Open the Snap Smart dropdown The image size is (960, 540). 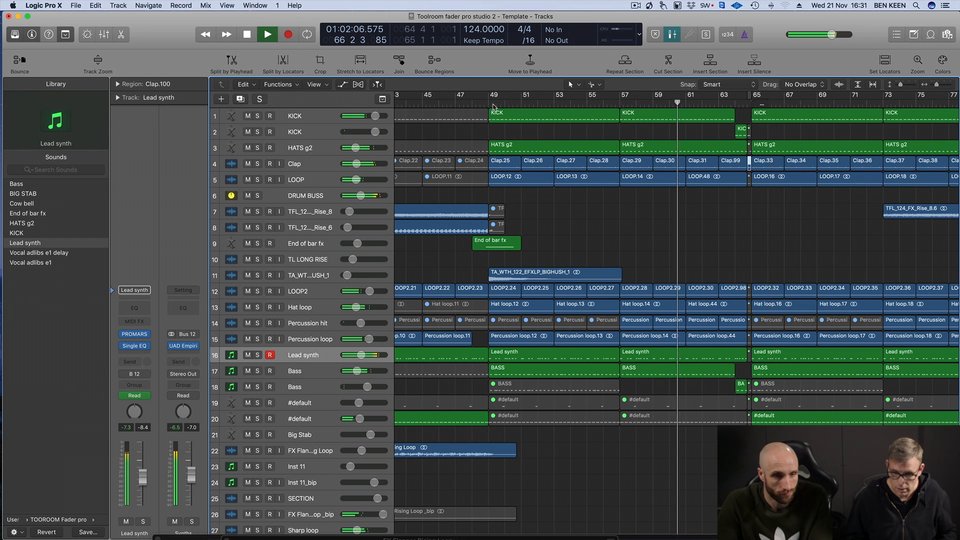(729, 84)
